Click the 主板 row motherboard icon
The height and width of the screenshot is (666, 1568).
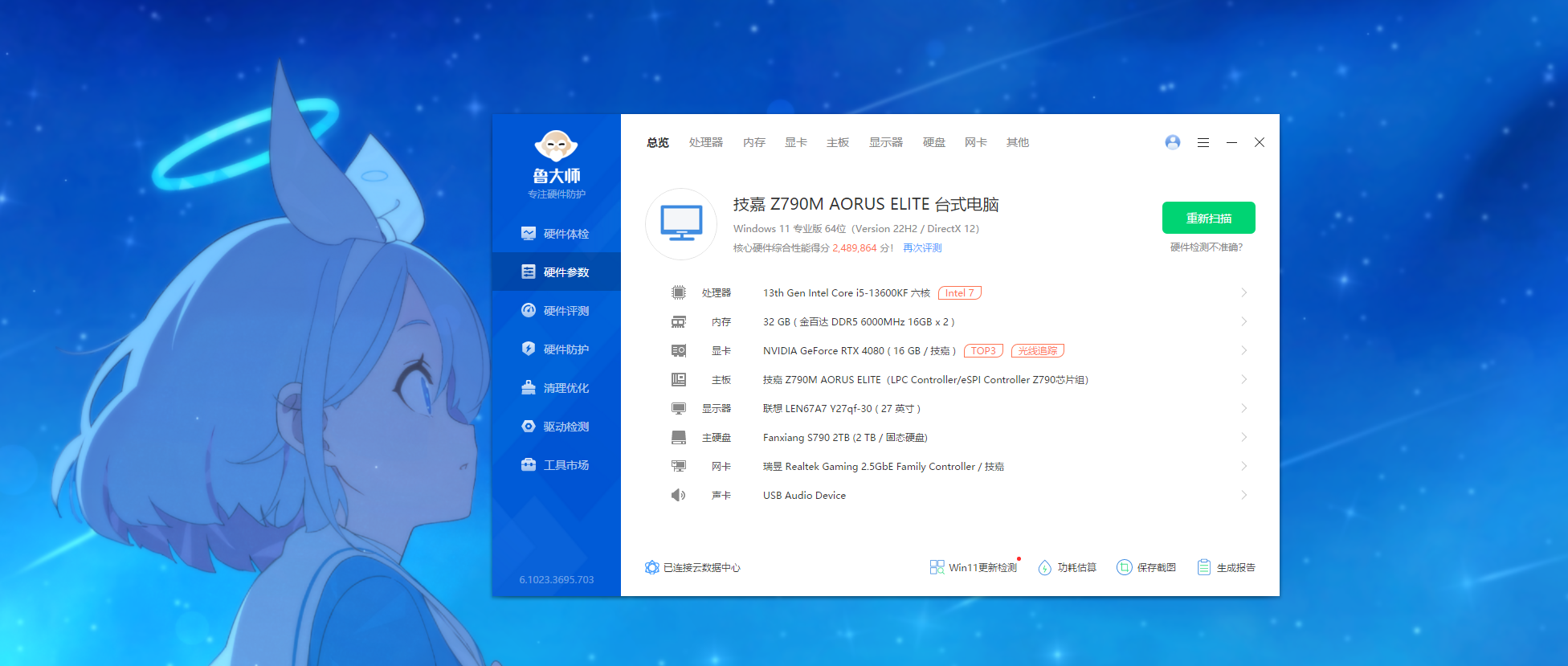coord(679,379)
